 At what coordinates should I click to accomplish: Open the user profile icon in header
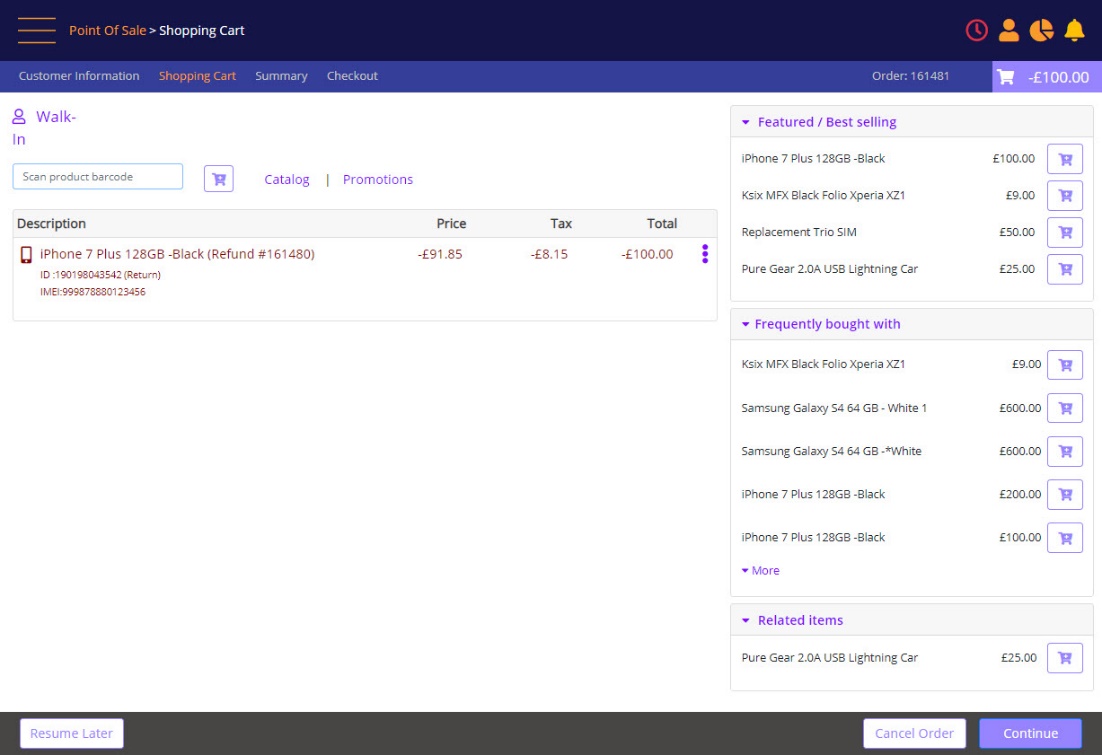coord(1009,30)
